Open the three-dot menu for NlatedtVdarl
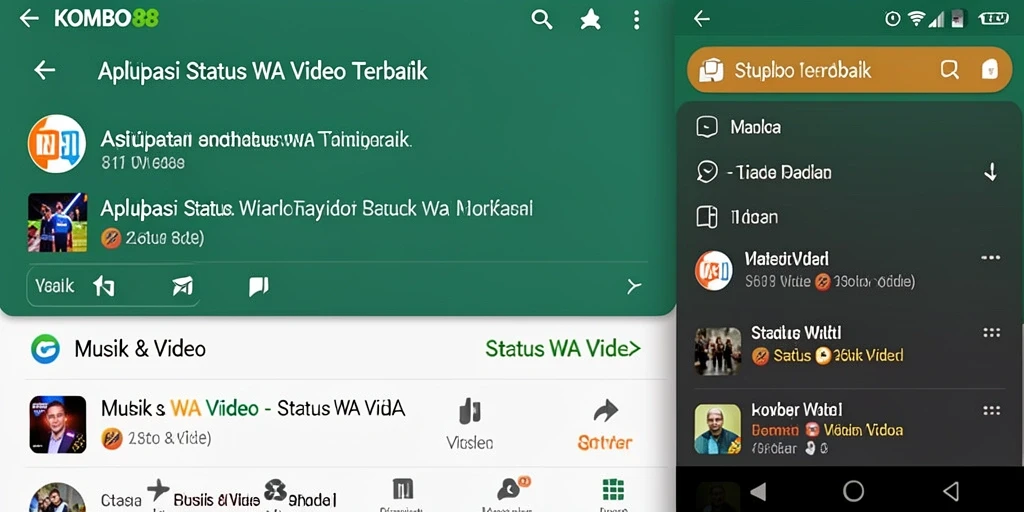The height and width of the screenshot is (512, 1024). pyautogui.click(x=991, y=258)
